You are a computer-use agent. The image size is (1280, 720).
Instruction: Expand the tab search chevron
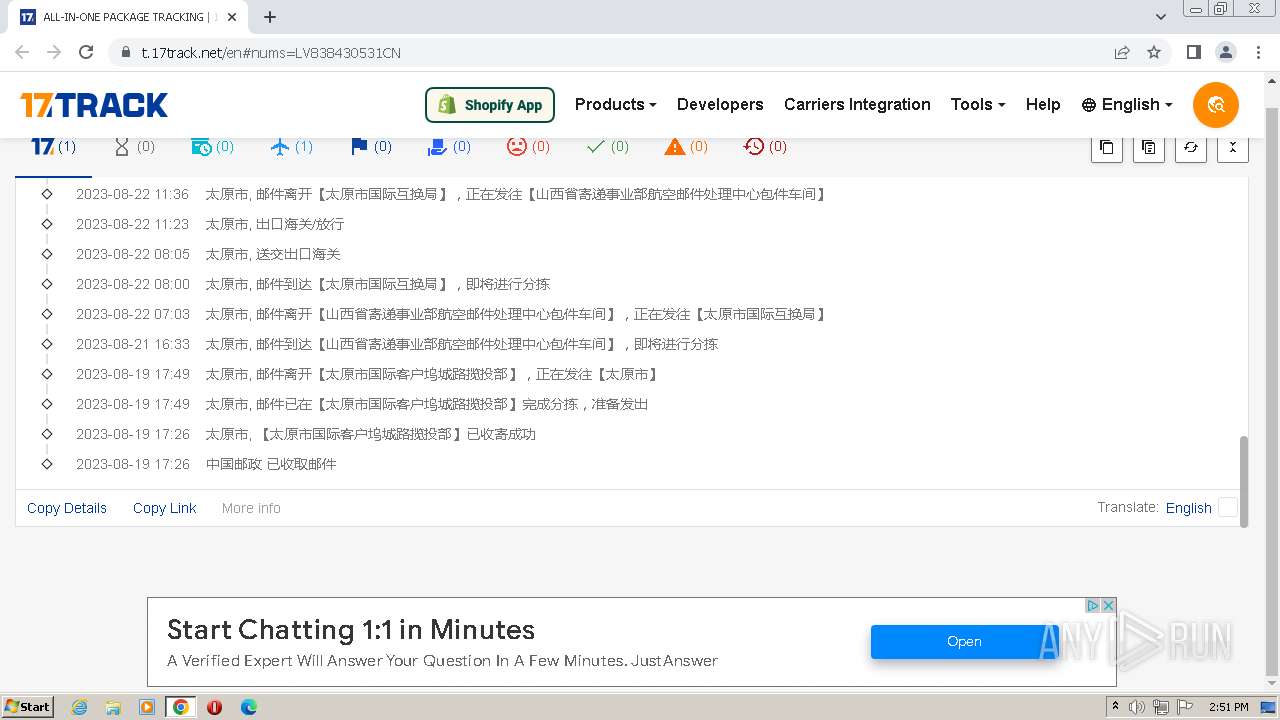[1161, 17]
